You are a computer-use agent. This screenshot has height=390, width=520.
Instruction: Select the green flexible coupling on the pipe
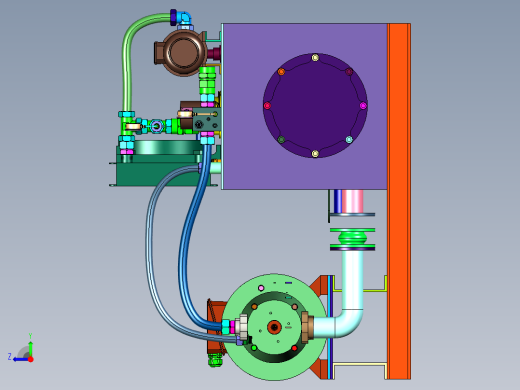pos(352,239)
